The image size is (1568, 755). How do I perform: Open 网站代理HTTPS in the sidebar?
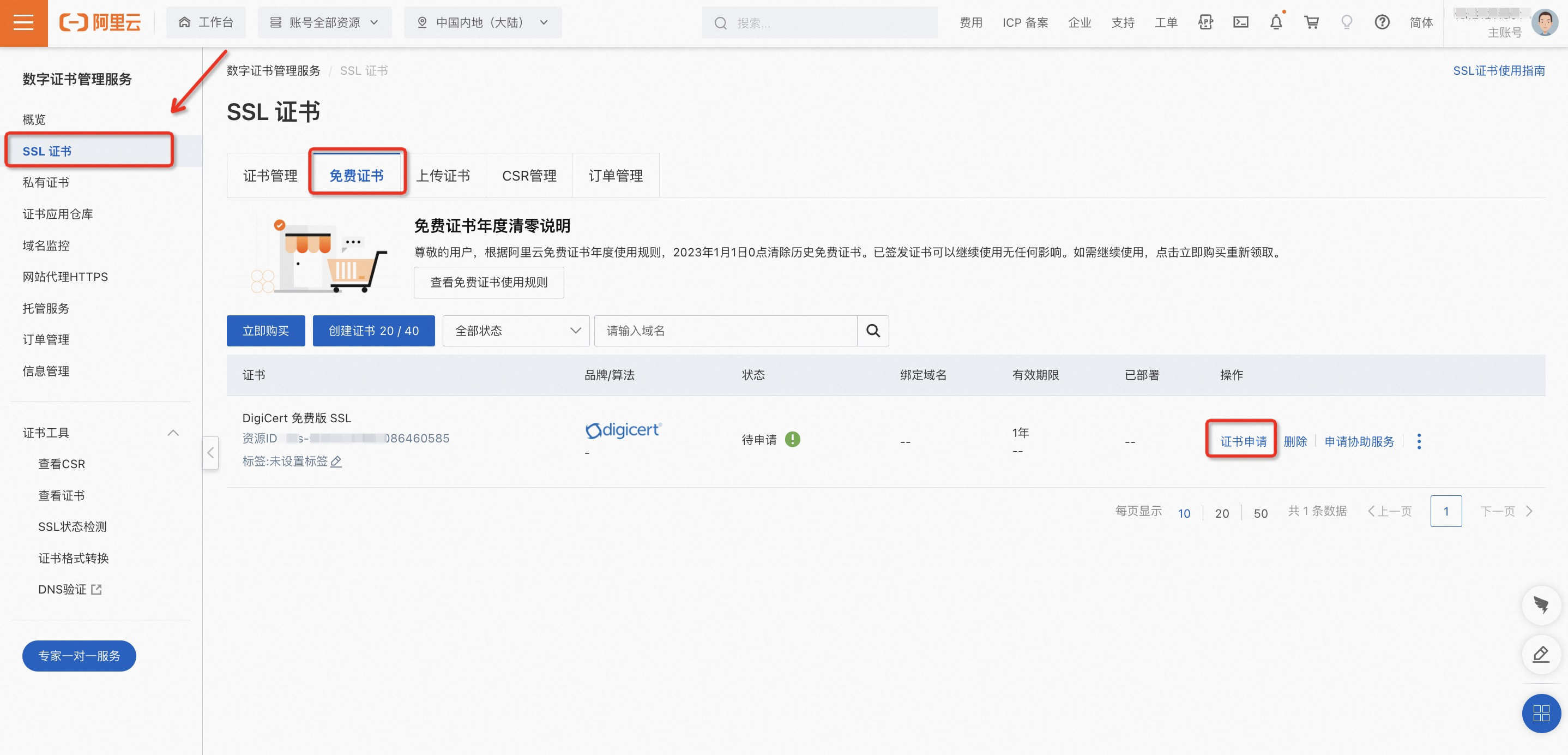coord(65,277)
